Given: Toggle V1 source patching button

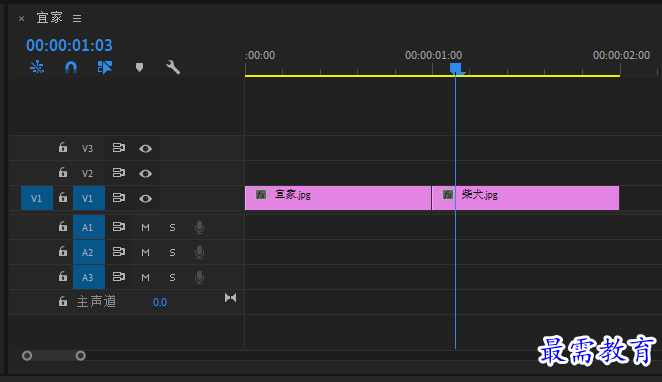Looking at the screenshot, I should (37, 198).
